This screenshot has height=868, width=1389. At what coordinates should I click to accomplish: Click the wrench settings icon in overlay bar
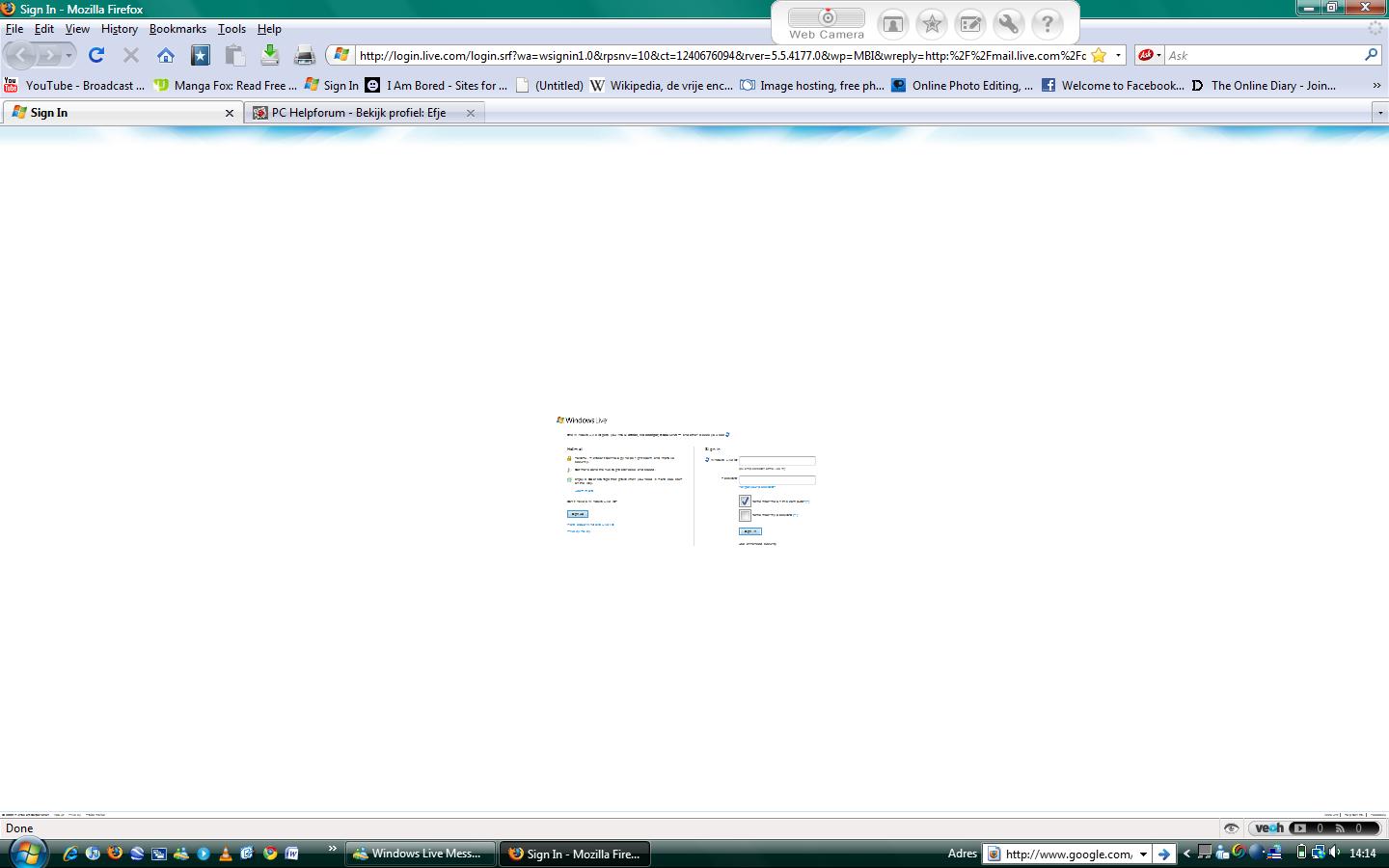1009,24
